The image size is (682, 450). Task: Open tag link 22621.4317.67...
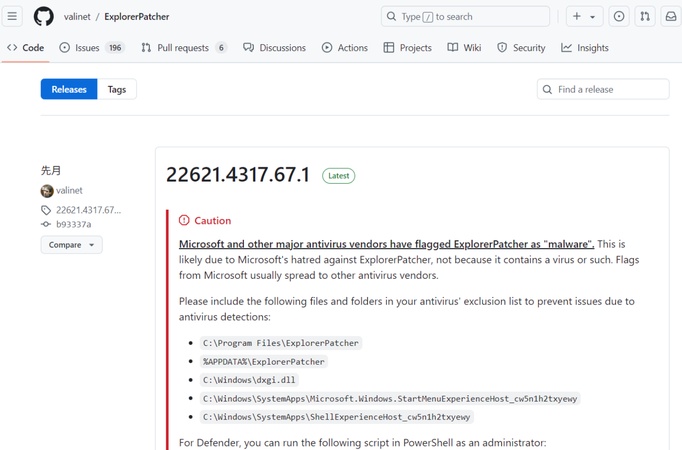89,210
